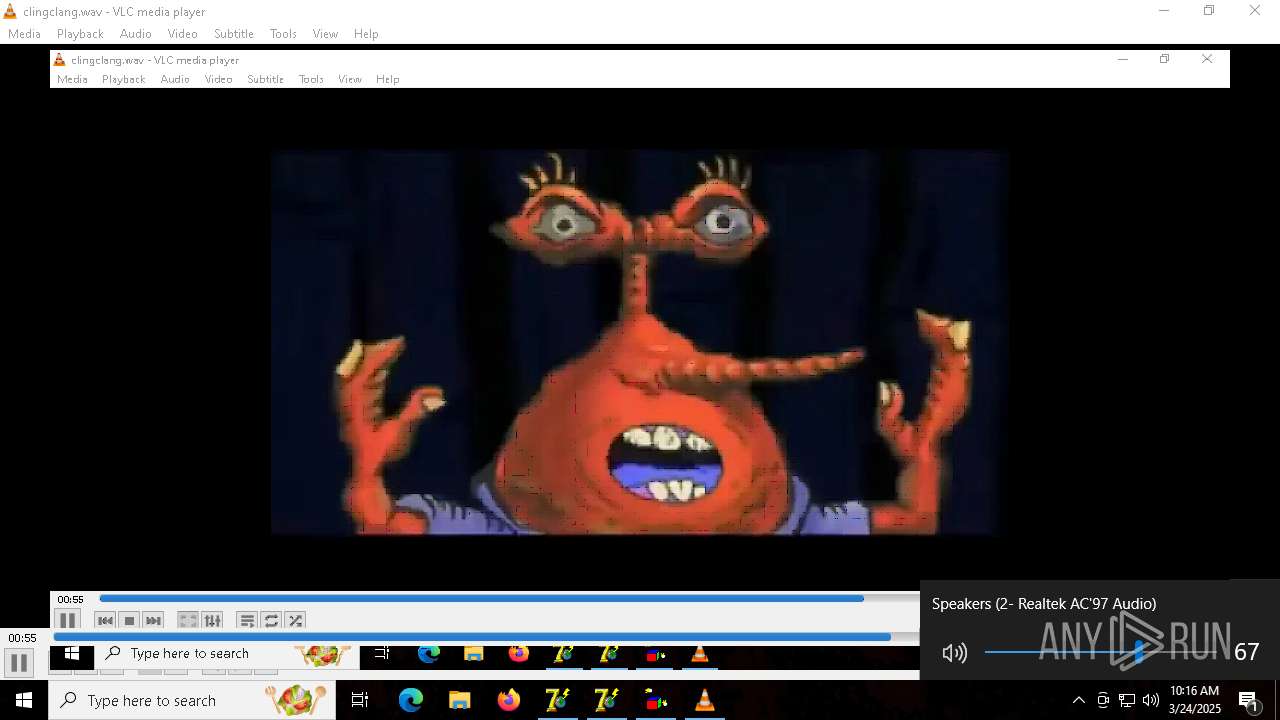This screenshot has width=1280, height=720.
Task: Launch Microsoft Edge from the taskbar
Action: coord(411,700)
